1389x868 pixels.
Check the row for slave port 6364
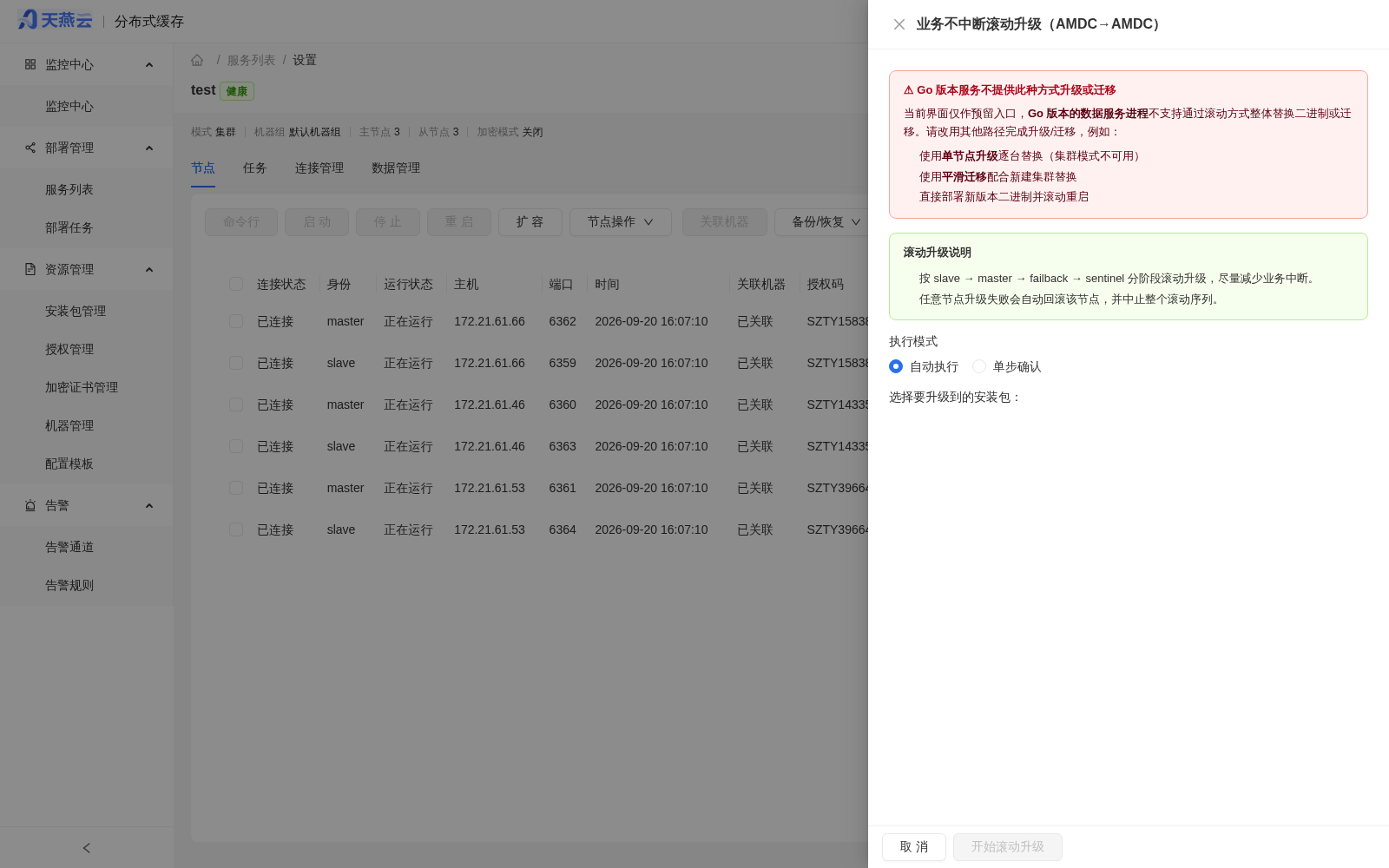[x=236, y=529]
